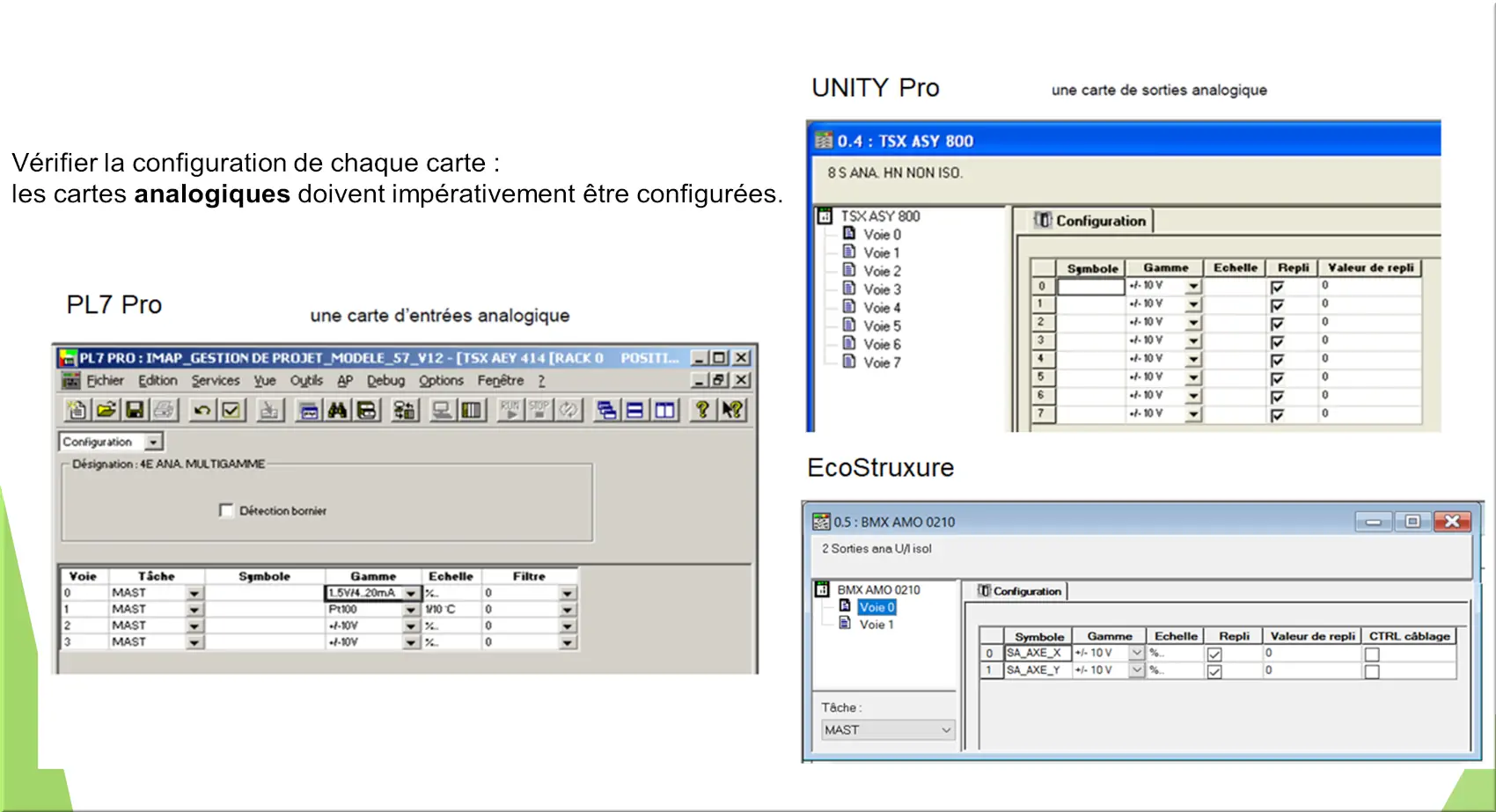Open Gamme Pt100 dropdown for Voie 1

pyautogui.click(x=411, y=609)
